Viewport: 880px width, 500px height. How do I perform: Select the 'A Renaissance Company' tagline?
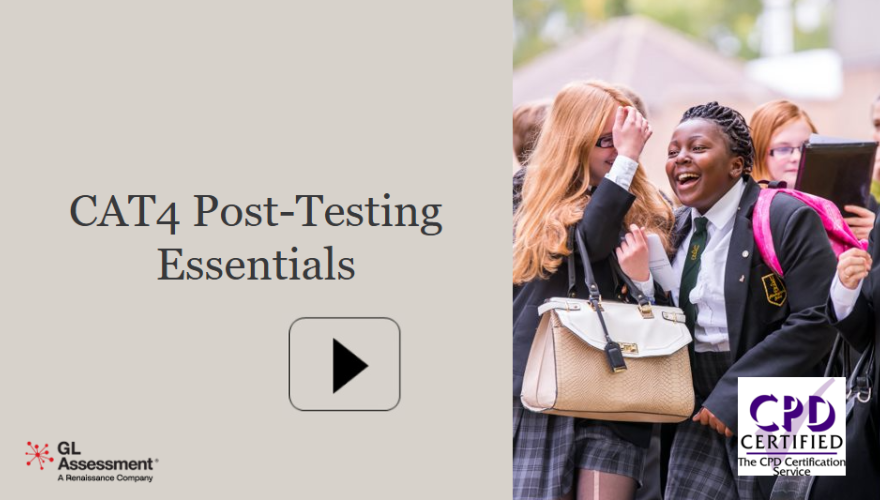click(x=105, y=478)
